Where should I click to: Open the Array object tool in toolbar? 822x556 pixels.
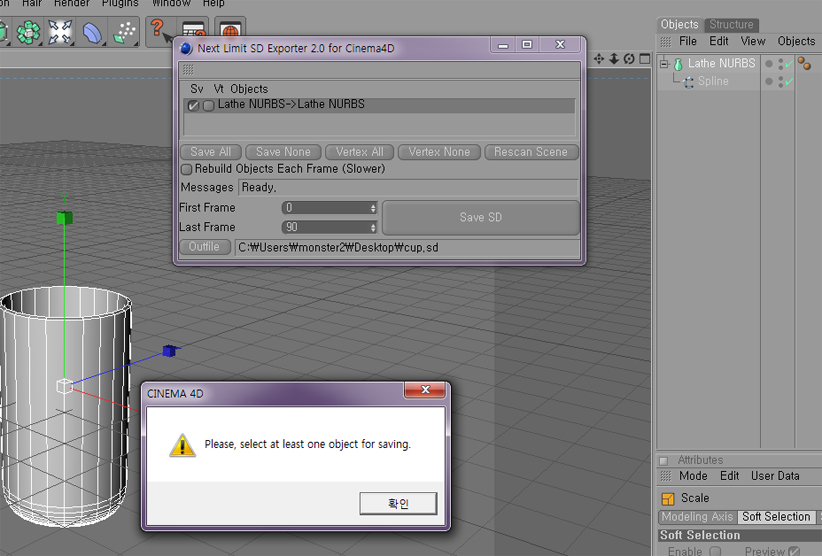pos(28,32)
